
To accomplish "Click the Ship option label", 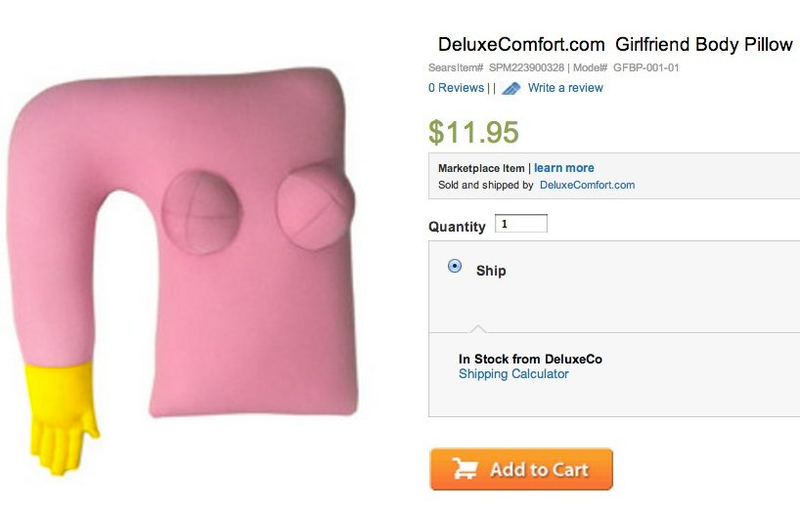I will click(x=491, y=270).
